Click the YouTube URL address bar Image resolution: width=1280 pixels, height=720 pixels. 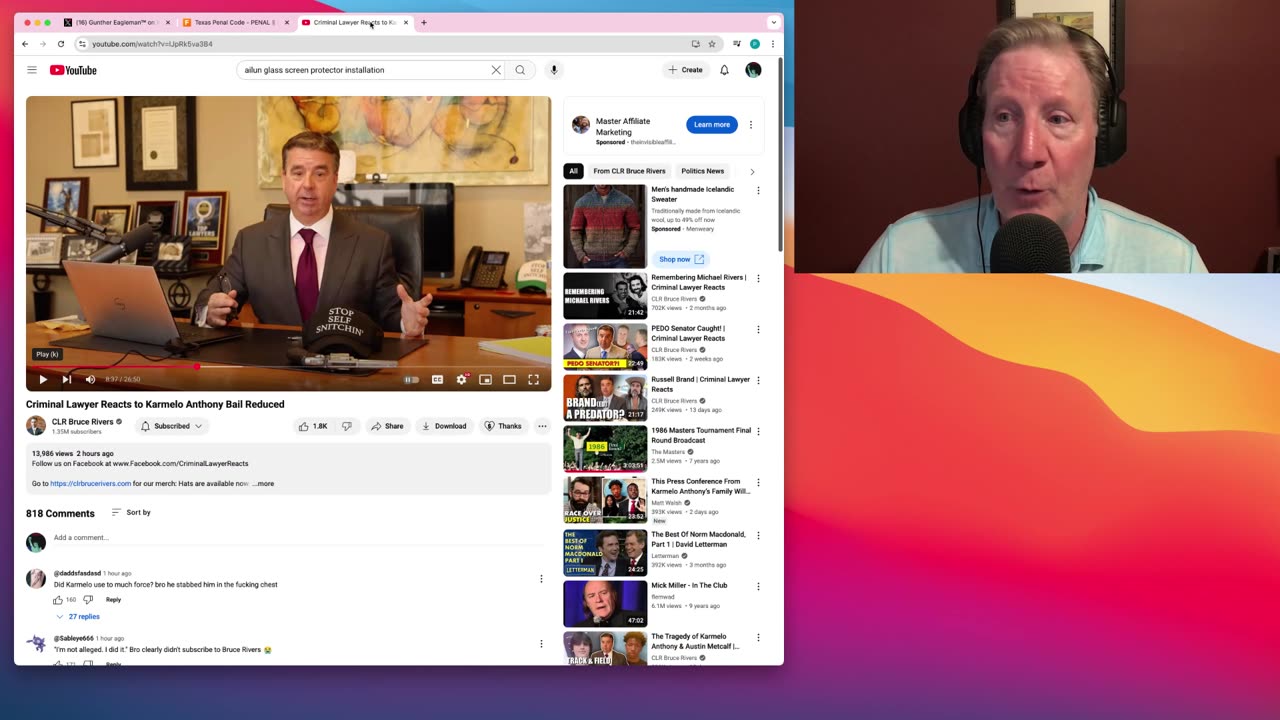(x=385, y=44)
